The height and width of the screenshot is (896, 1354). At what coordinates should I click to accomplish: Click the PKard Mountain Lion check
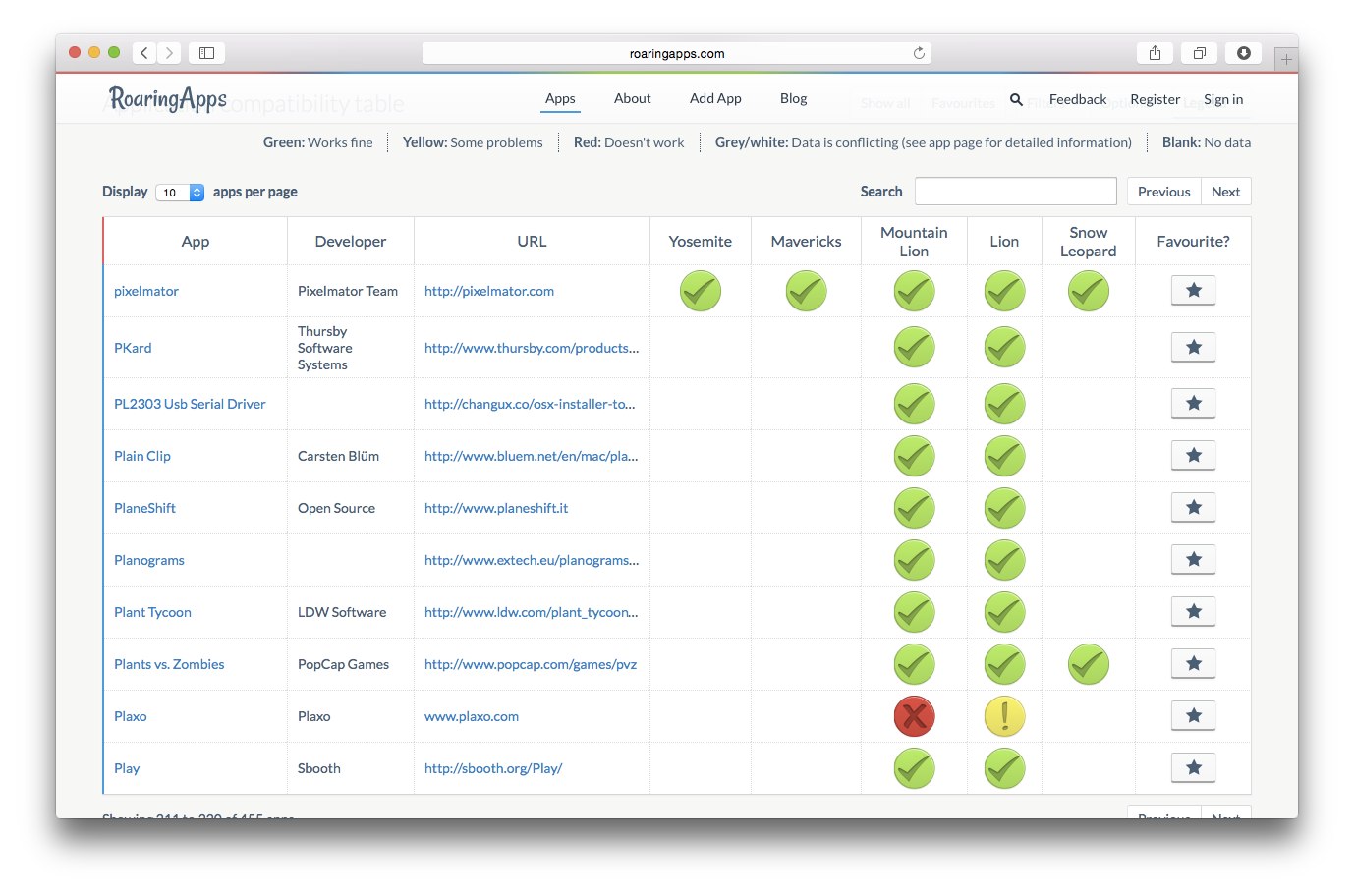pyautogui.click(x=914, y=348)
